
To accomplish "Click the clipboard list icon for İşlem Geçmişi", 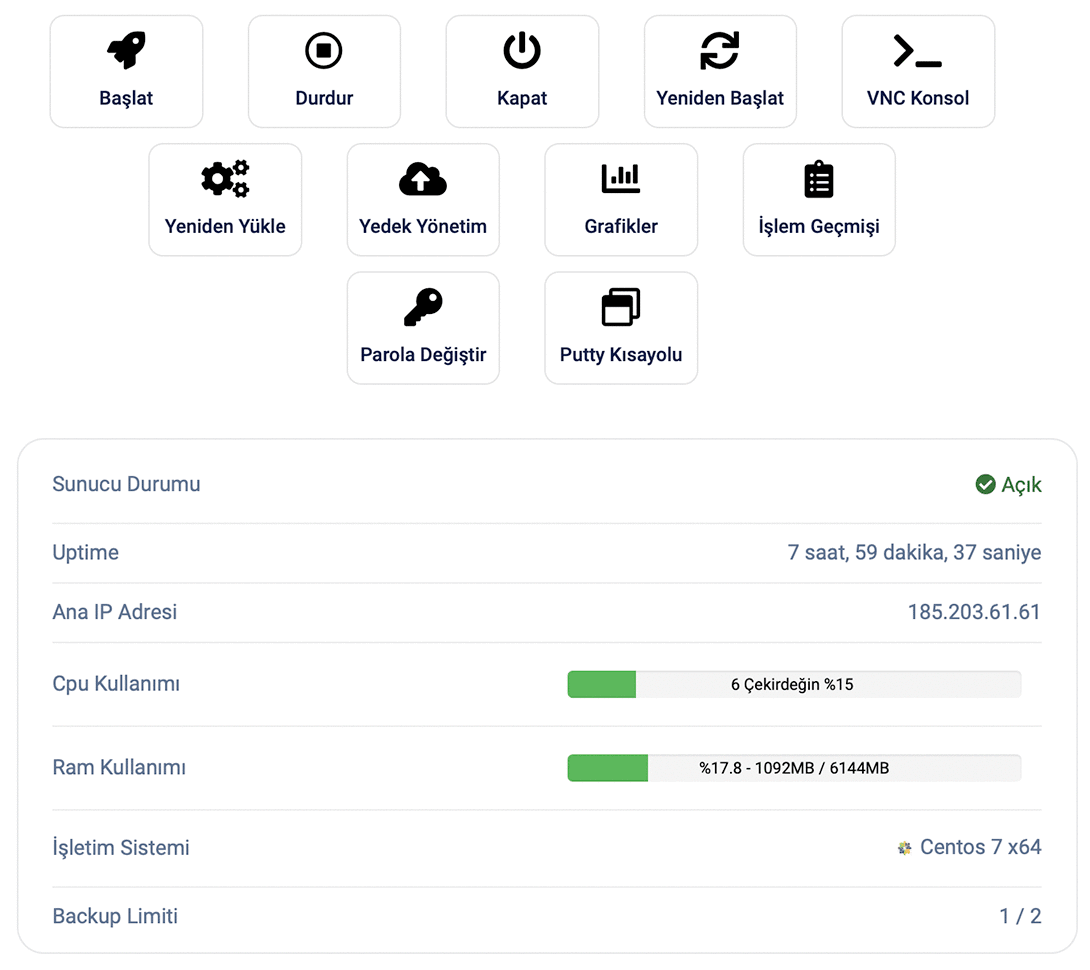I will click(x=819, y=179).
